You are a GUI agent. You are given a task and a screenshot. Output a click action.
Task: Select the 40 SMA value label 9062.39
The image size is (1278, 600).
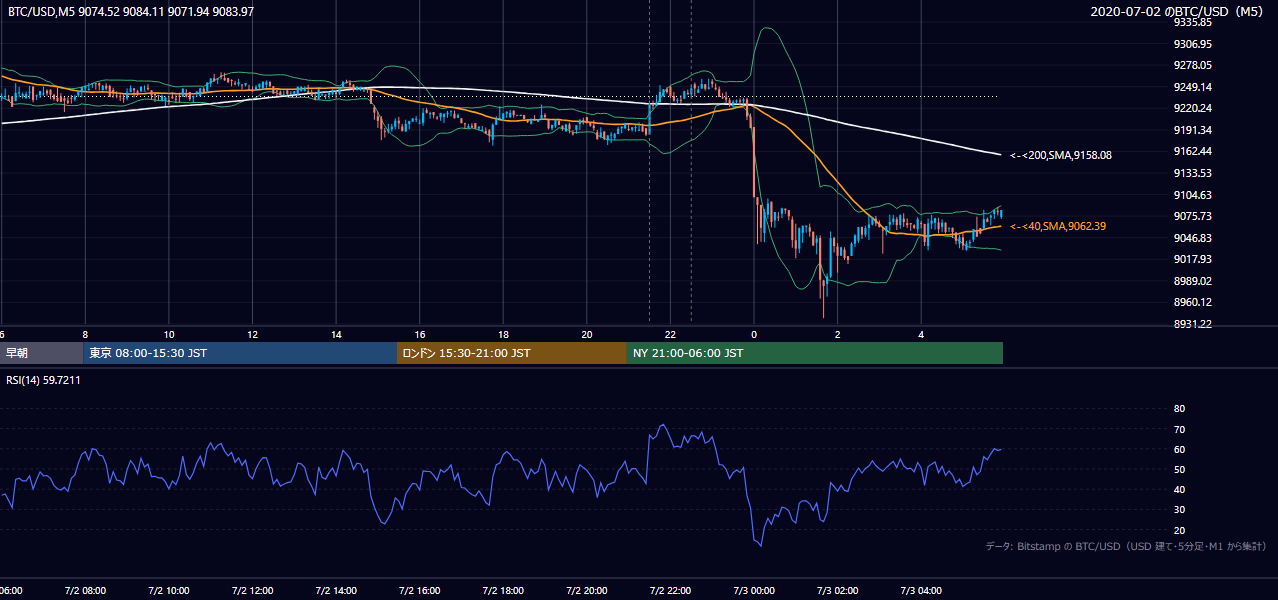pyautogui.click(x=1058, y=226)
